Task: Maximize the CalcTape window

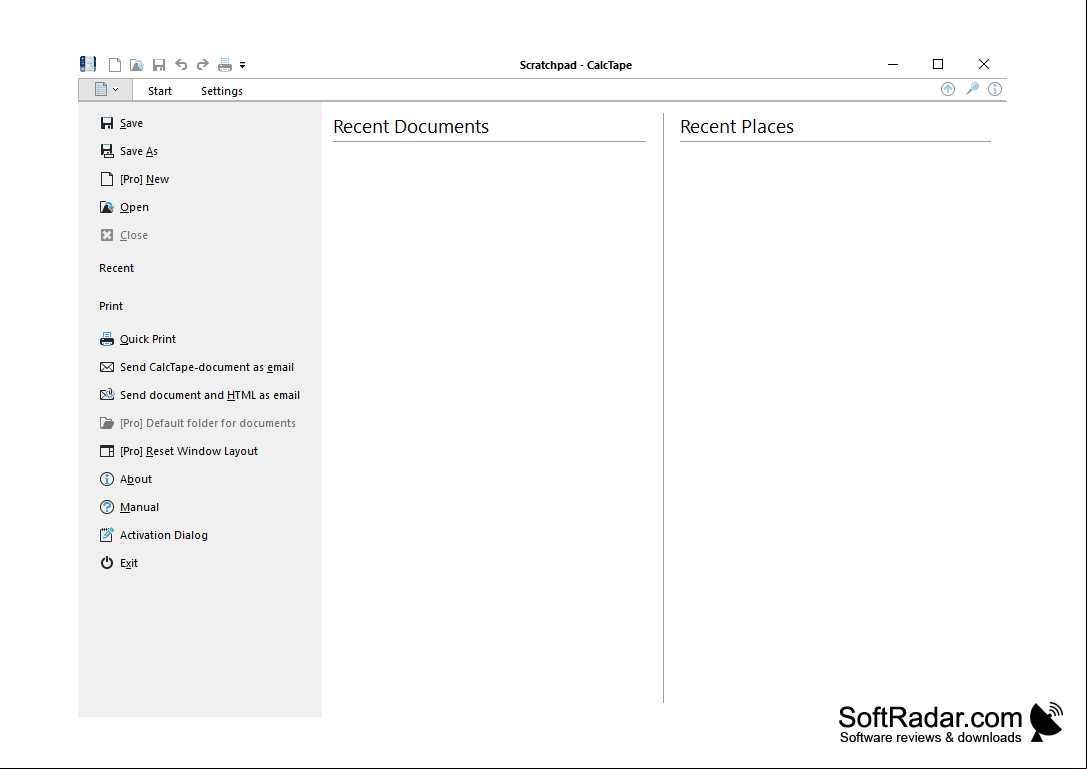Action: pyautogui.click(x=938, y=64)
